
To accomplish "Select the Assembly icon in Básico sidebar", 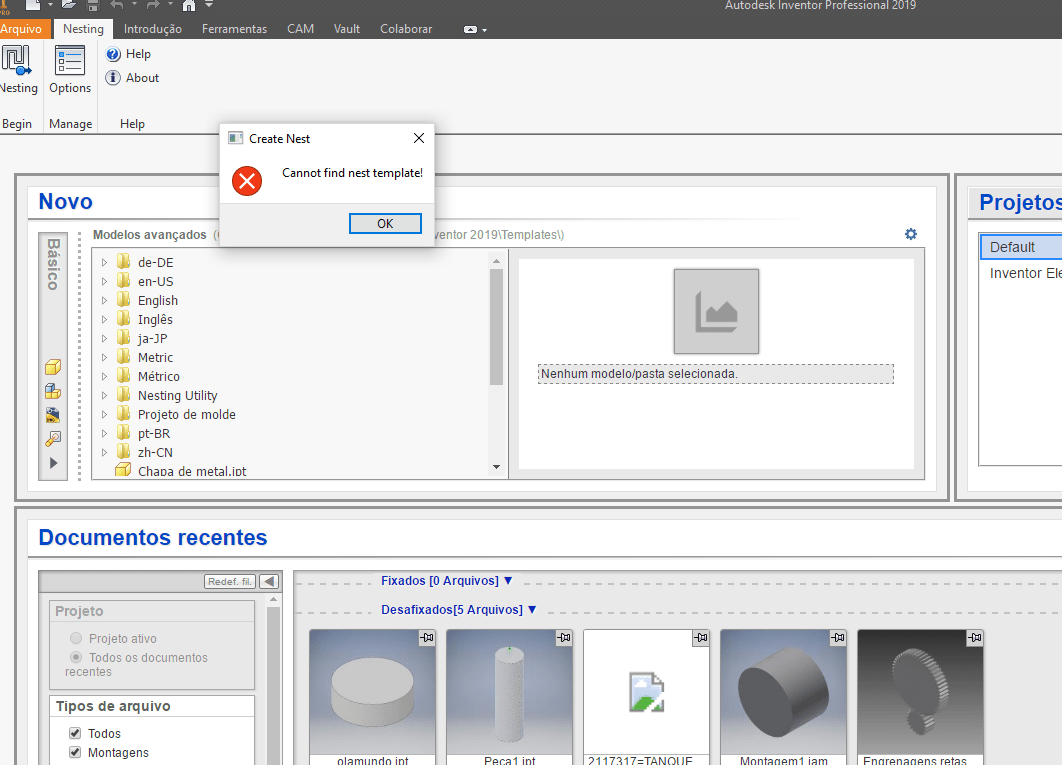I will pos(53,391).
